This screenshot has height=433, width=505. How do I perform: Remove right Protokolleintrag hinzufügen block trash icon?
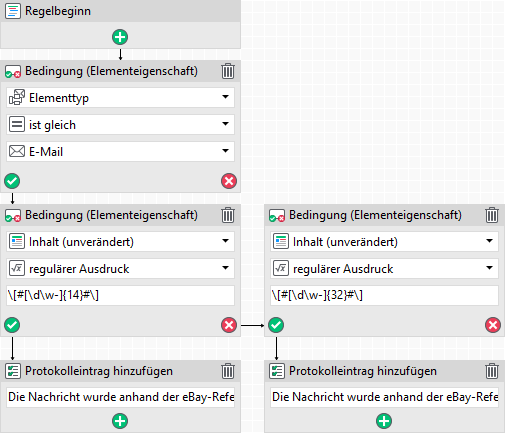[x=492, y=371]
